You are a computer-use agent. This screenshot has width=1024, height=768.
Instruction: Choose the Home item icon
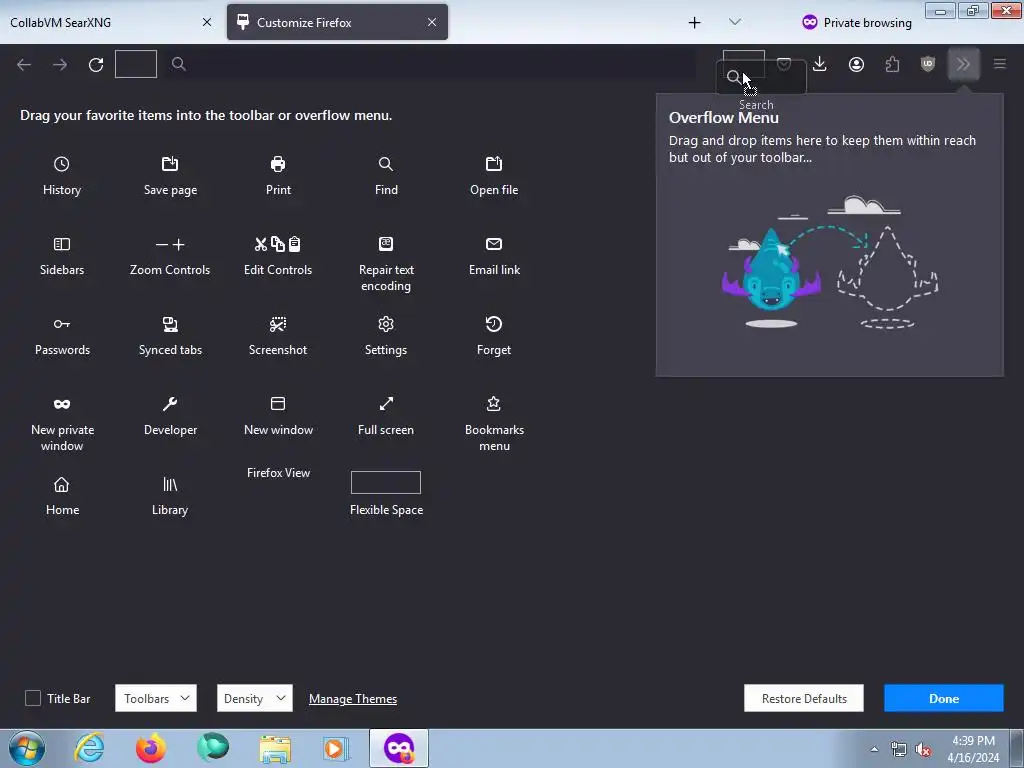click(x=61, y=485)
